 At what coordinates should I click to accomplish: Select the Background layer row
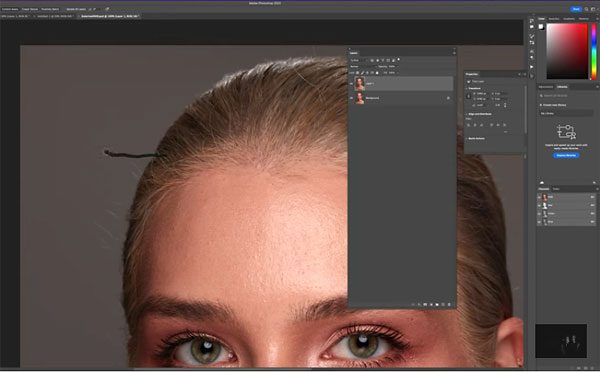[x=402, y=98]
